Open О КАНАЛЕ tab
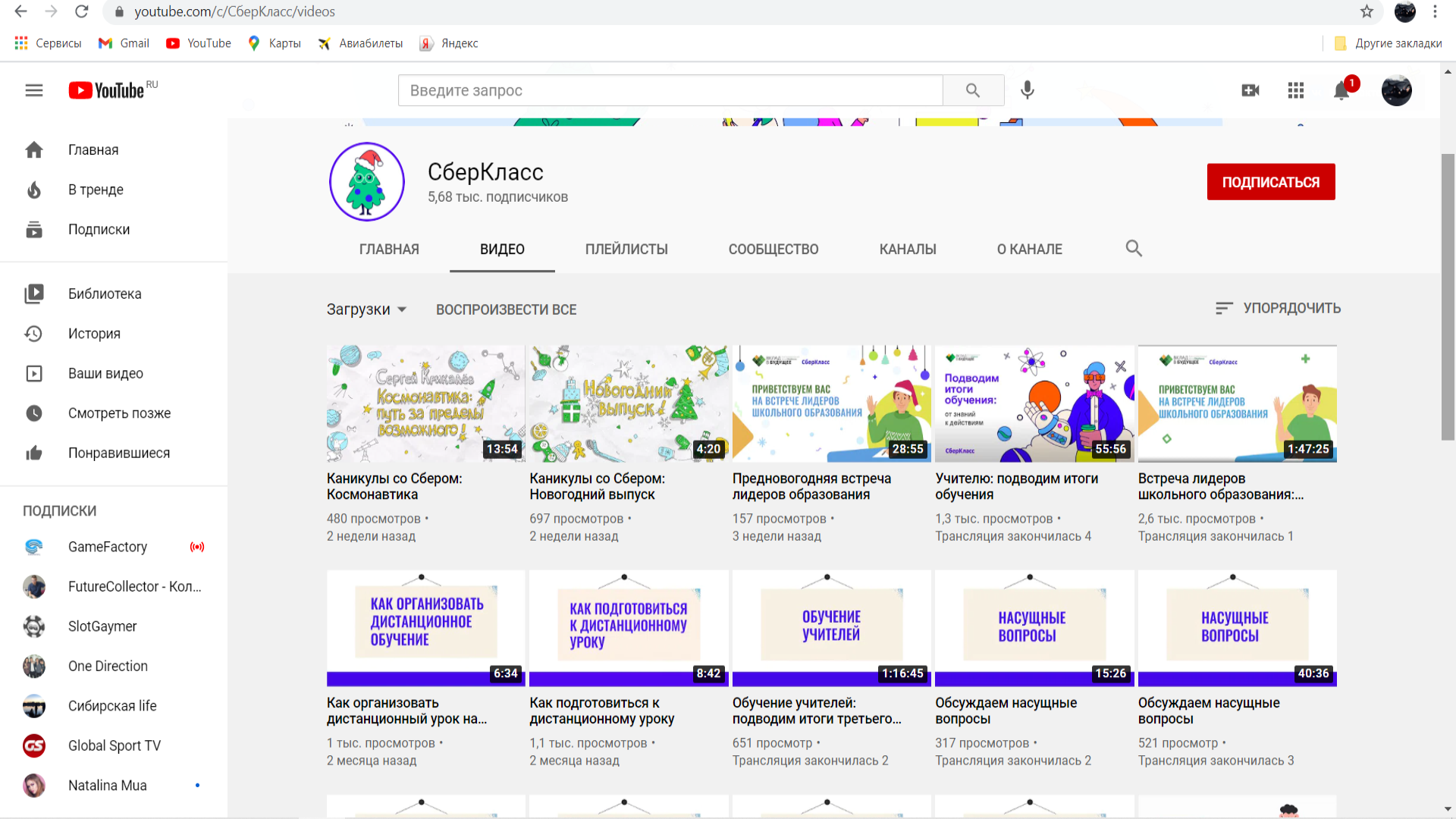 (1030, 249)
